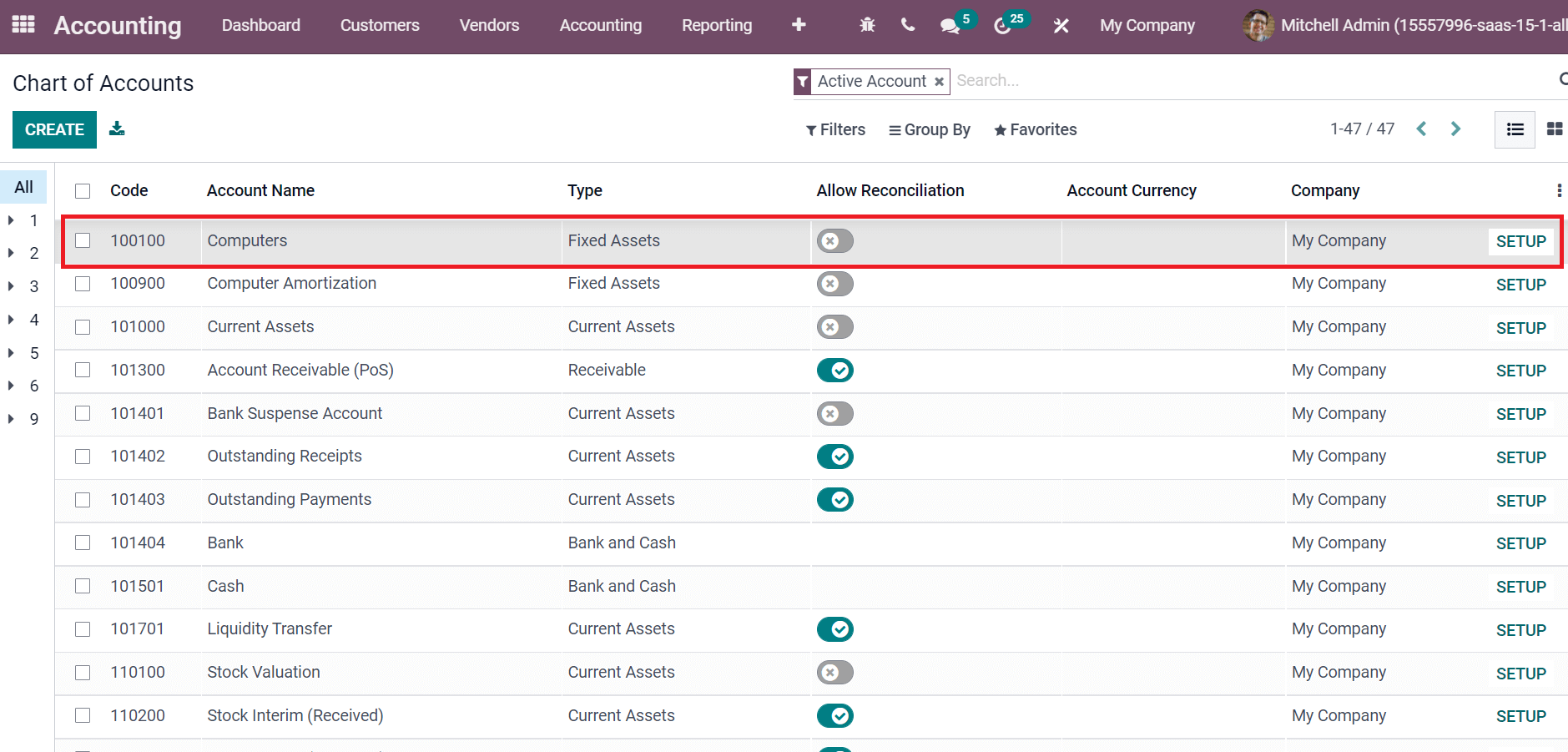Open SETUP for the Bank Suspense Account

1520,413
